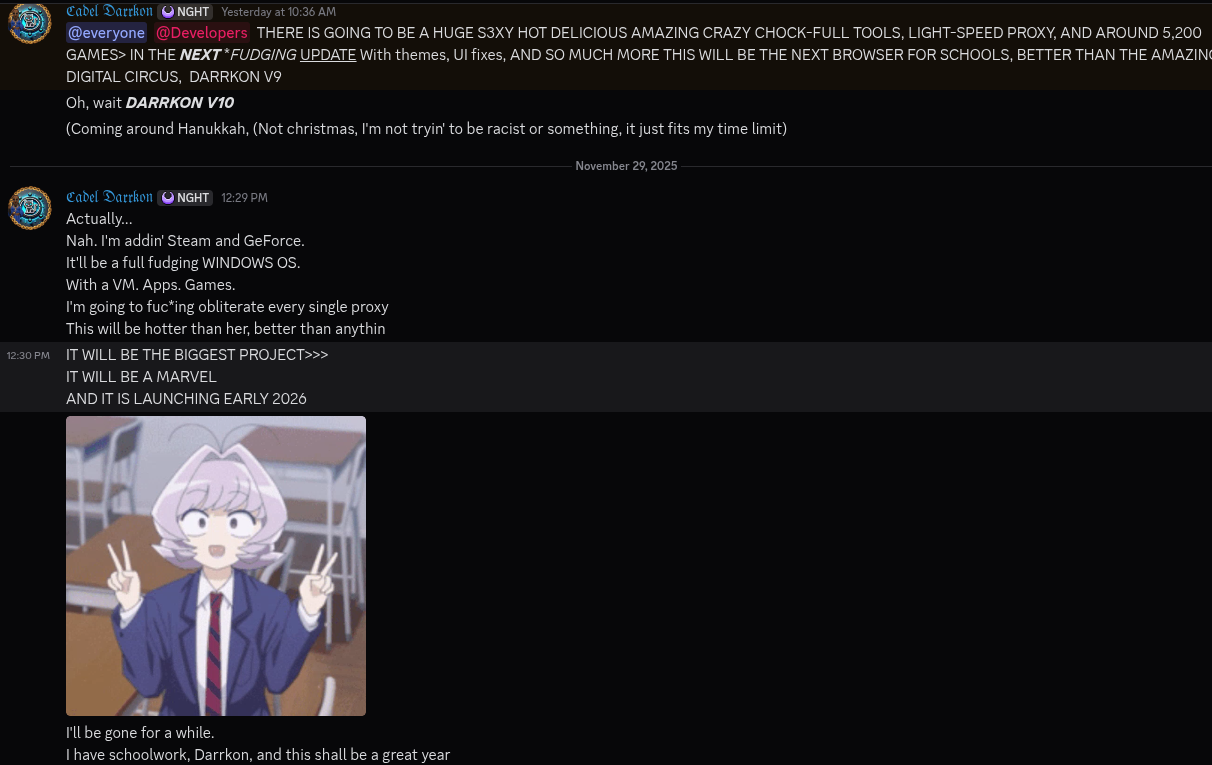Click the 12:30 PM timestamp in the left margin
The height and width of the screenshot is (765, 1212).
(28, 355)
